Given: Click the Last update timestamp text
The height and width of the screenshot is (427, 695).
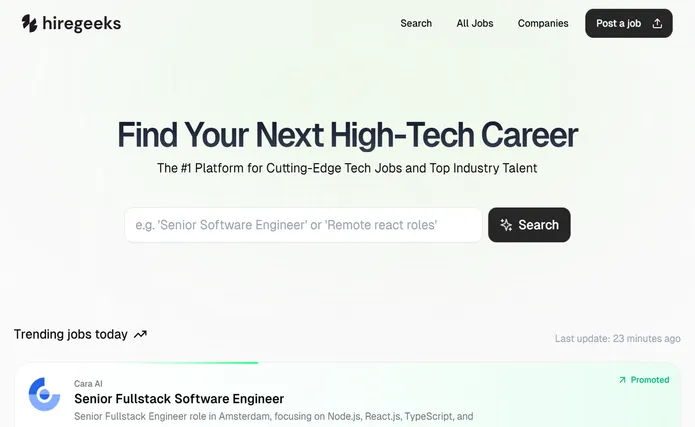Looking at the screenshot, I should [617, 339].
